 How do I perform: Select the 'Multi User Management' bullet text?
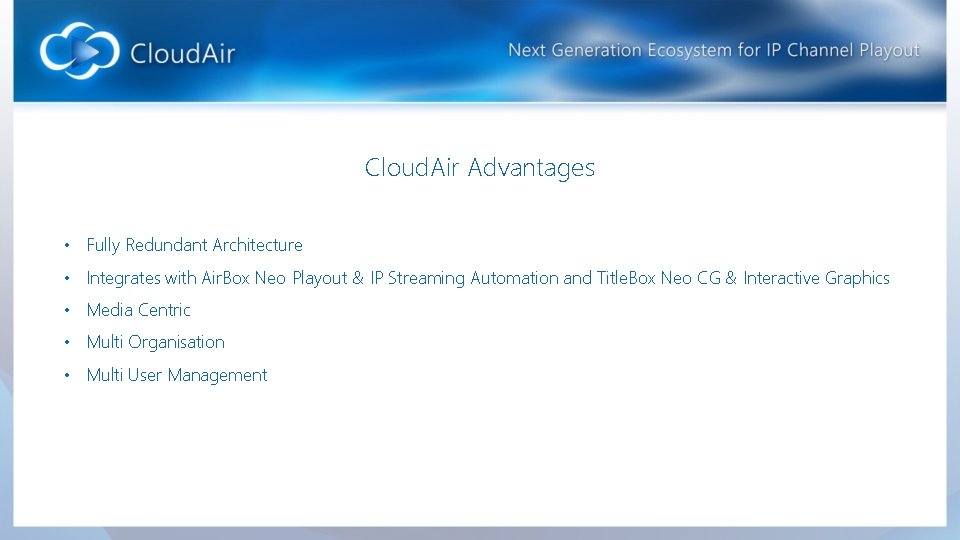[x=177, y=375]
